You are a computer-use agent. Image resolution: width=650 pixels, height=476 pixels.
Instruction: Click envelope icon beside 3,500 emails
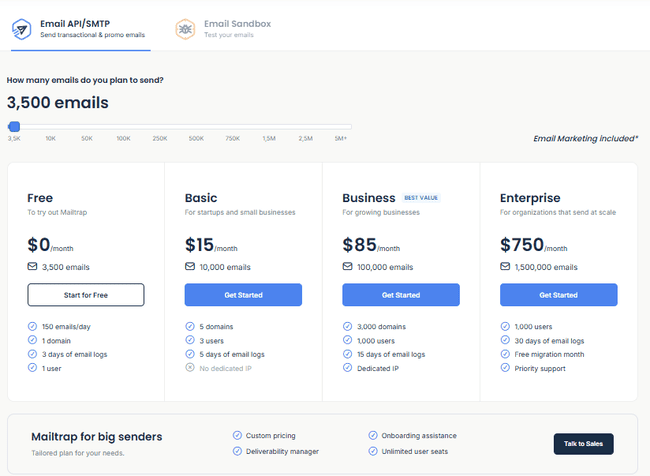point(32,266)
